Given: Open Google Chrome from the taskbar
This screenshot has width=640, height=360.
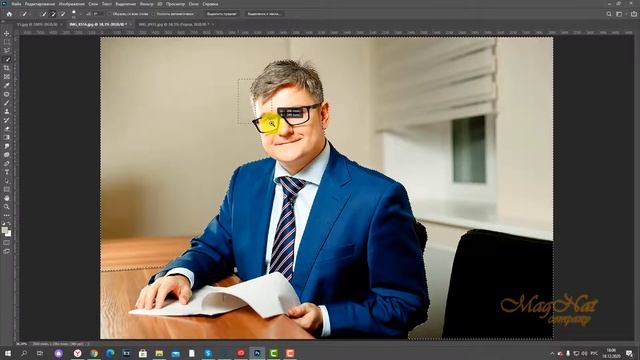Looking at the screenshot, I should pos(94,353).
